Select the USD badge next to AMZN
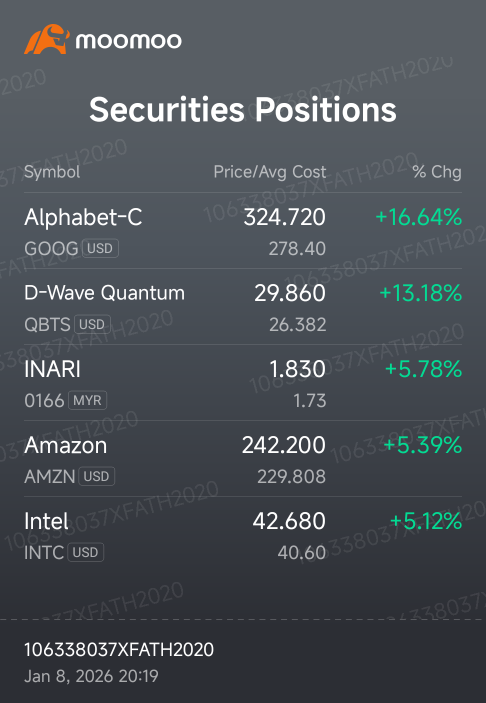Screen dimensions: 486x703 [x=96, y=476]
